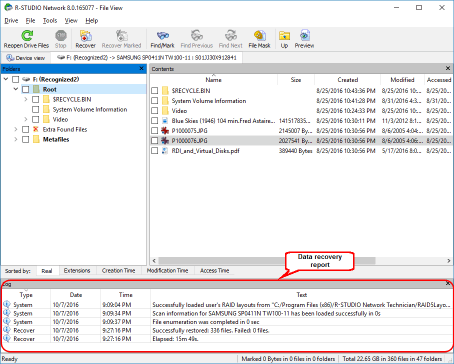This screenshot has width=454, height=364.
Task: Click the Contents horizontal scrollbar thumb
Action: point(267,260)
